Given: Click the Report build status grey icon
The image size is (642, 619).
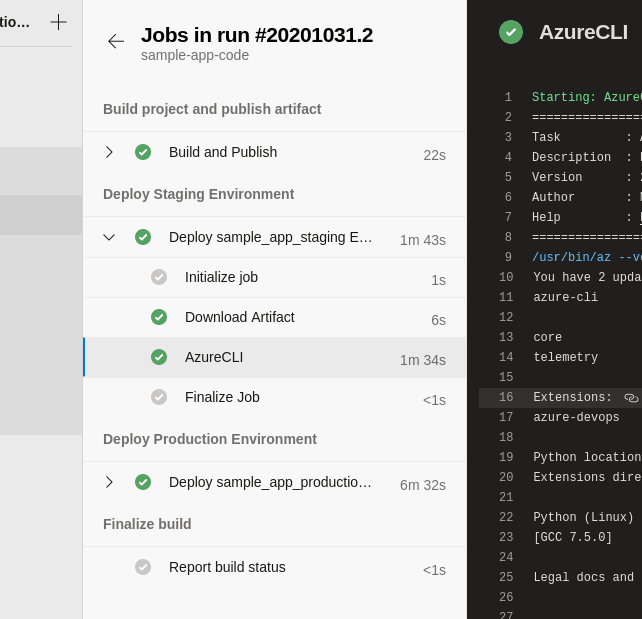Looking at the screenshot, I should [143, 567].
